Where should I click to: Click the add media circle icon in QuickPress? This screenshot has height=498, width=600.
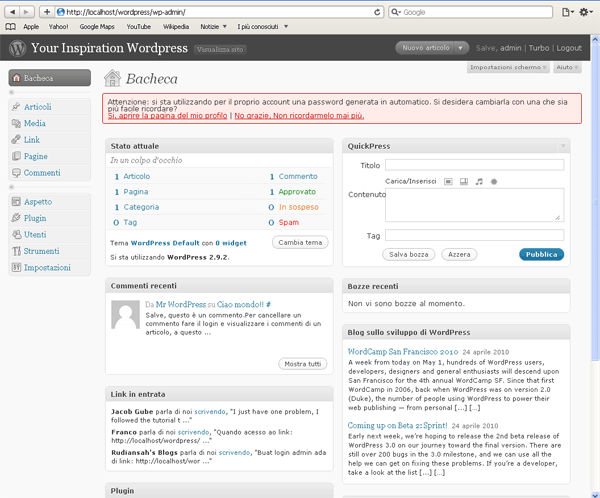pos(494,181)
